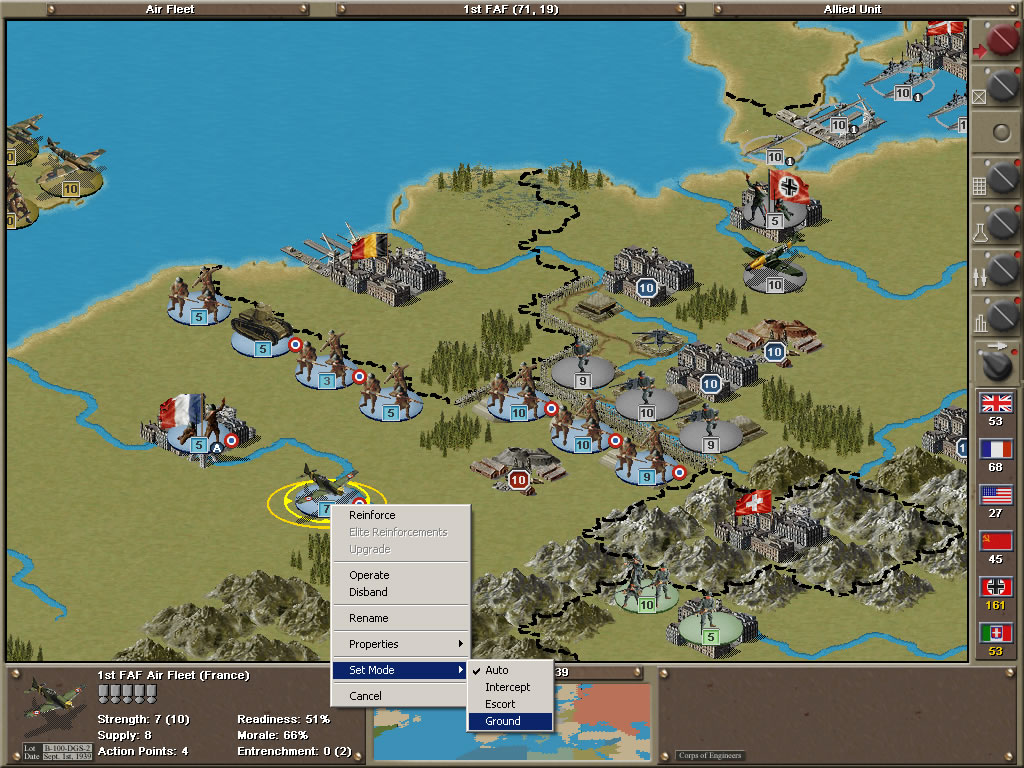Select the French tank unit strength 5
1024x768 pixels.
coord(263,332)
